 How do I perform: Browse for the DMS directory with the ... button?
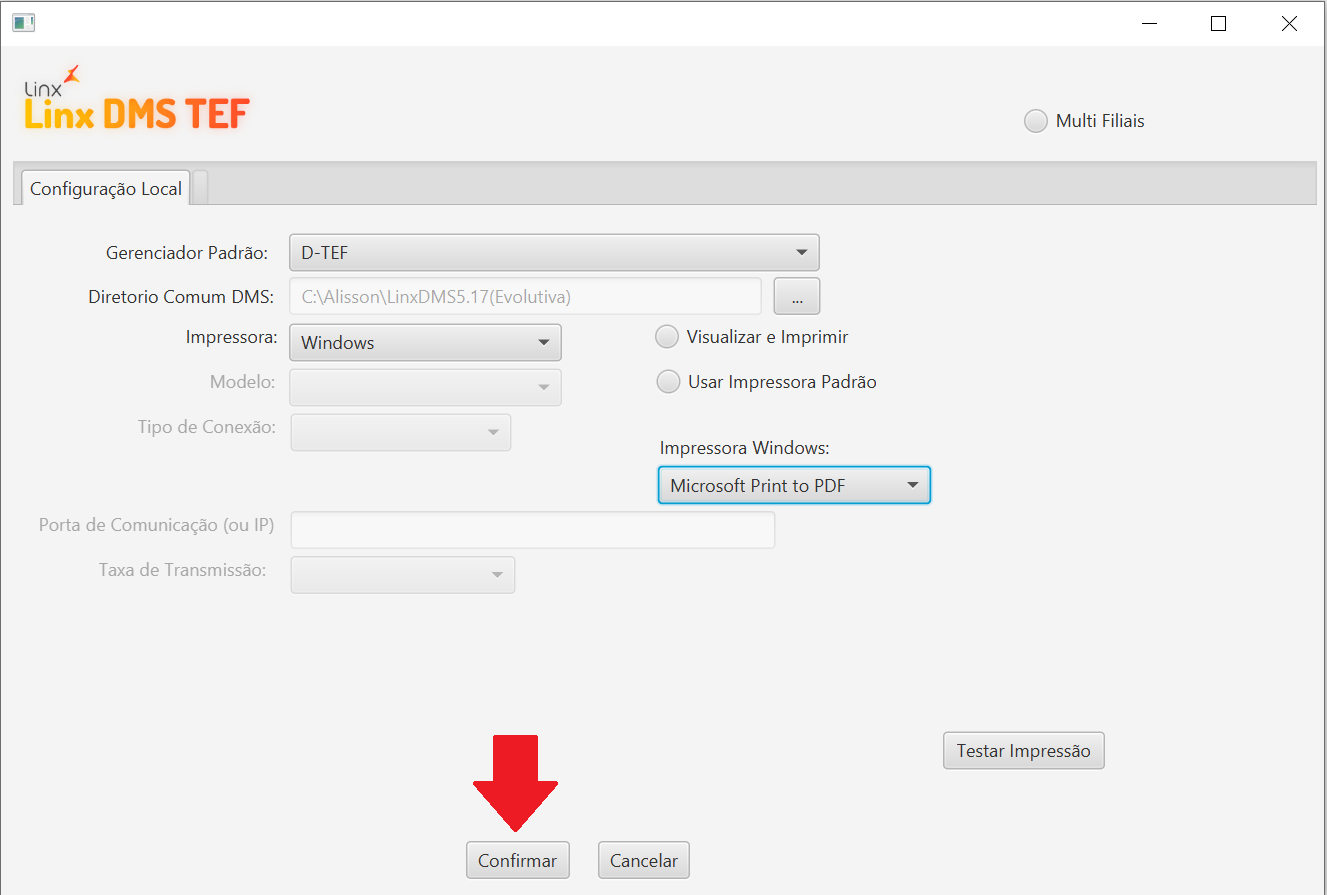[797, 296]
